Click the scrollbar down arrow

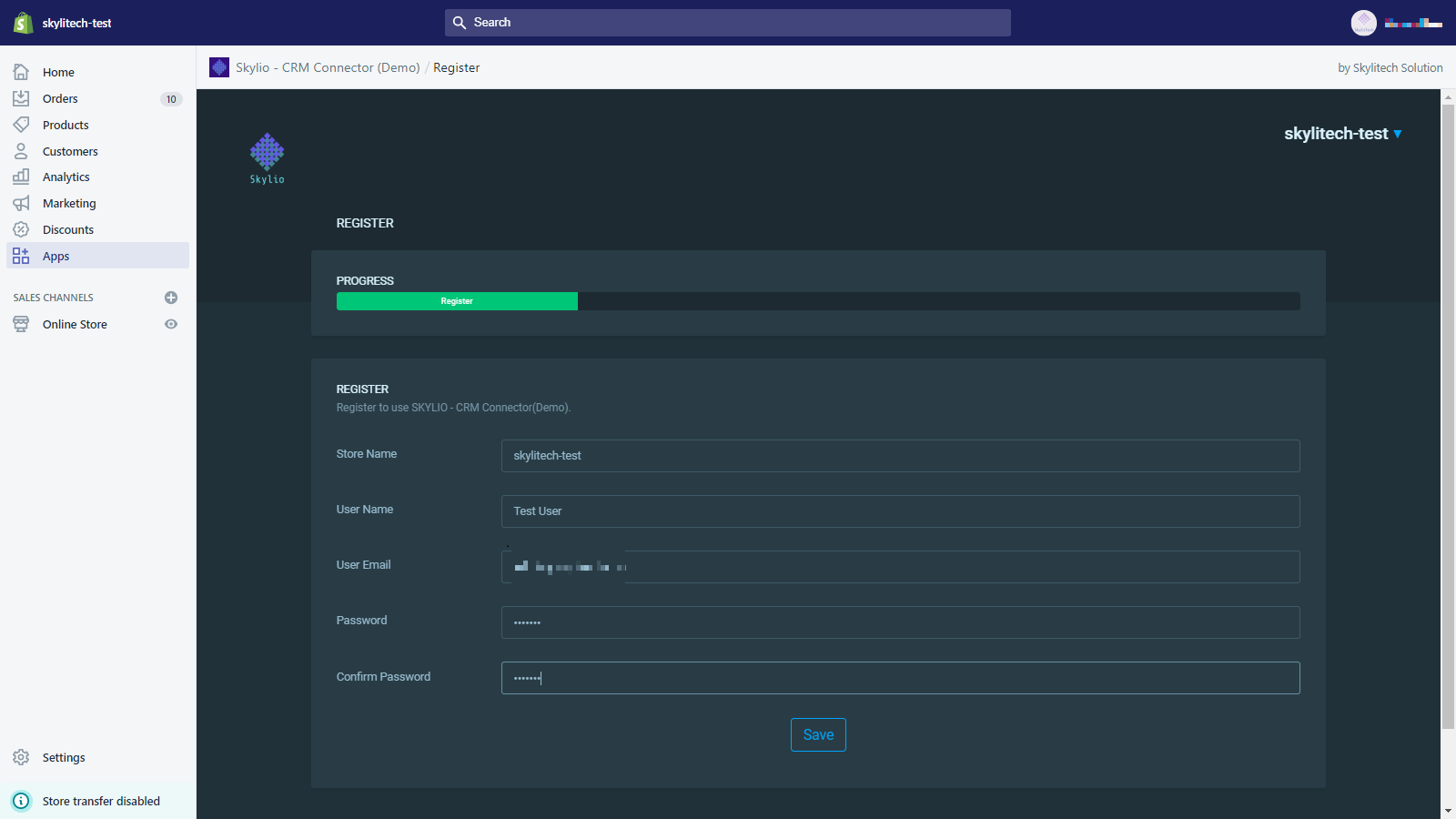coord(1448,811)
